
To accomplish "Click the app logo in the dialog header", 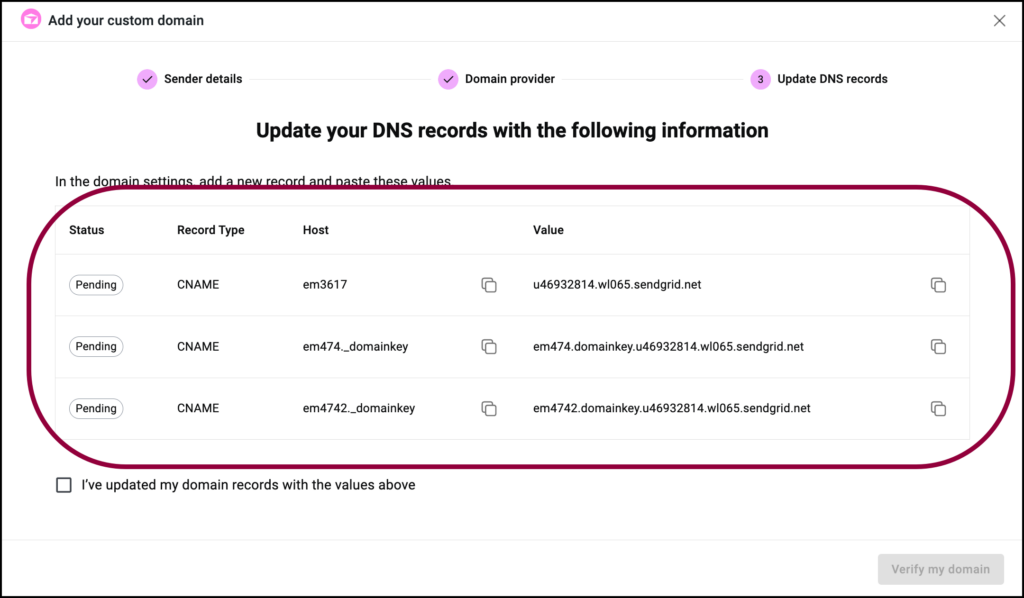I will point(30,19).
